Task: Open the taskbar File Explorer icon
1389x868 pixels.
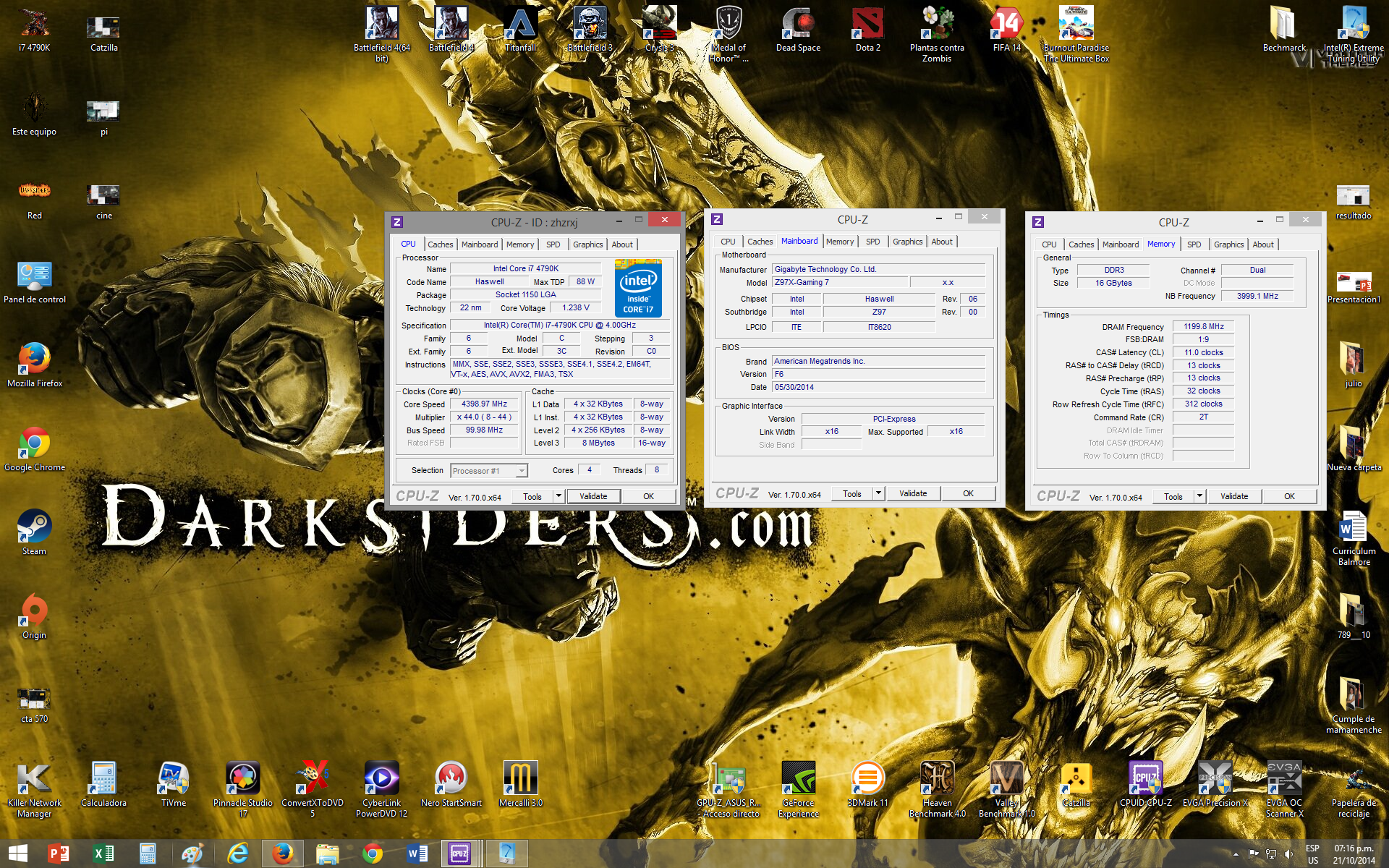Action: (x=327, y=854)
